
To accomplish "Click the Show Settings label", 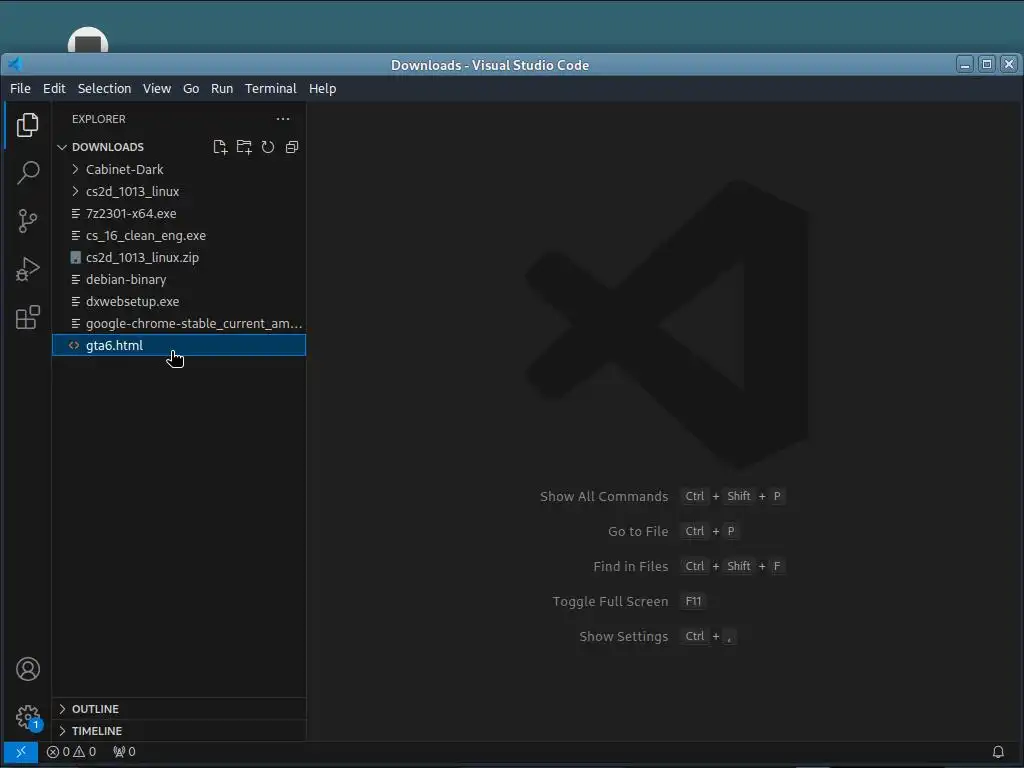I will [x=624, y=636].
